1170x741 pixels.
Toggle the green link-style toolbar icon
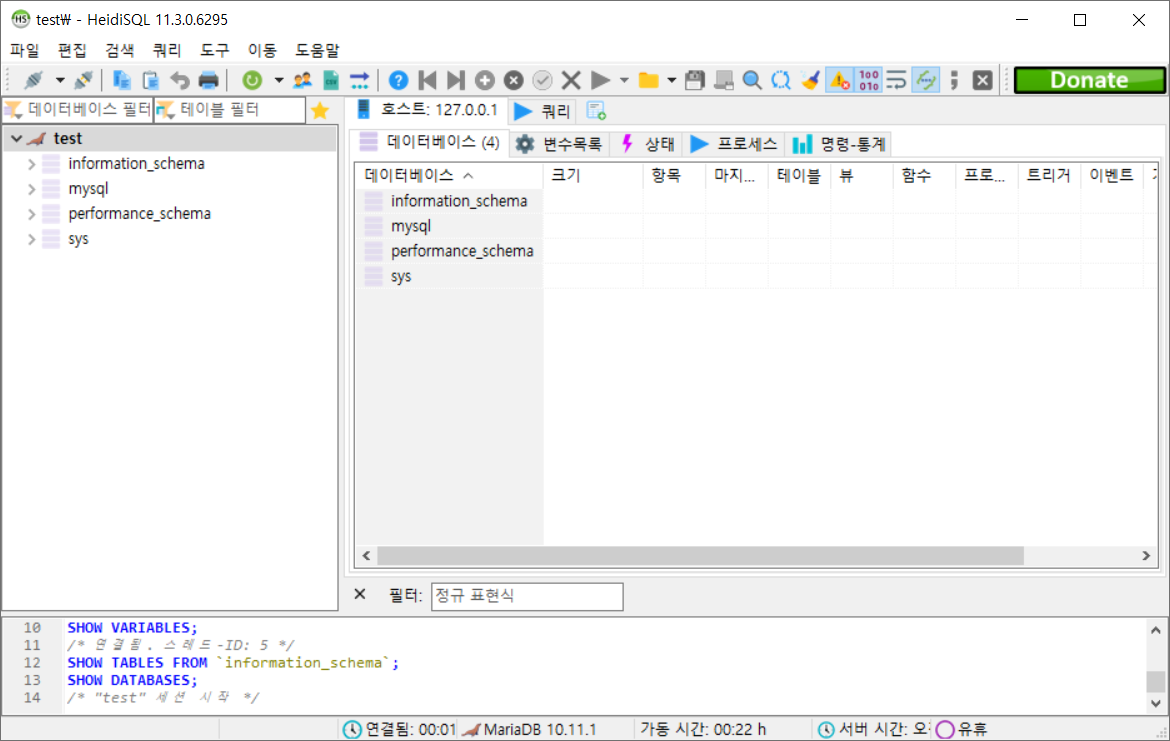(926, 80)
